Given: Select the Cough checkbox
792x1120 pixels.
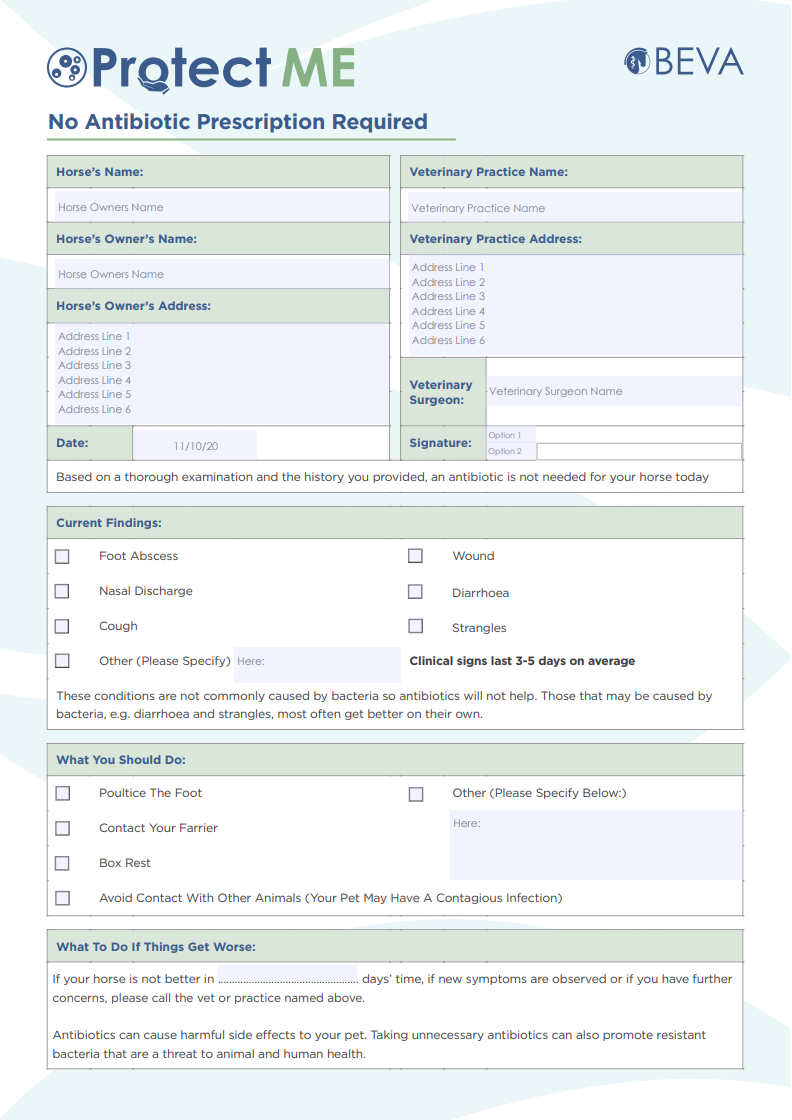Looking at the screenshot, I should pyautogui.click(x=62, y=626).
